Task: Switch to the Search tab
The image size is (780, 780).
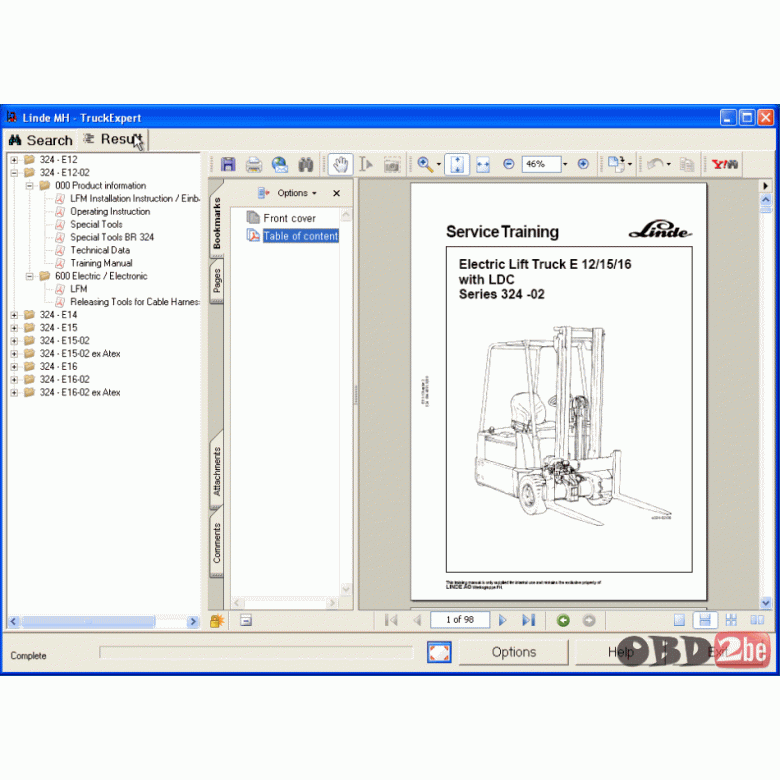Action: point(41,140)
